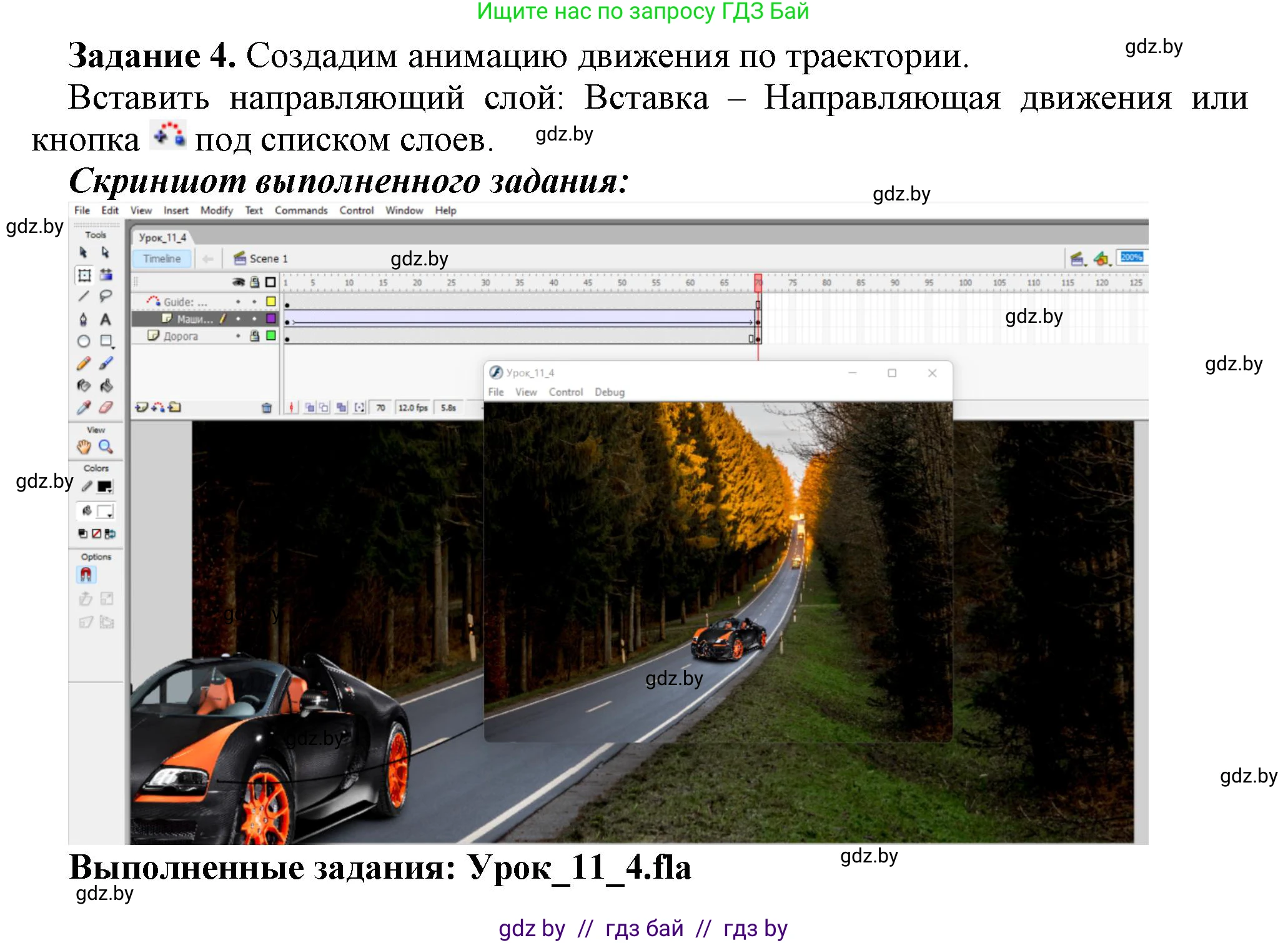Click the Timeline button
Screen dimensions: 1288x943
coord(161,258)
